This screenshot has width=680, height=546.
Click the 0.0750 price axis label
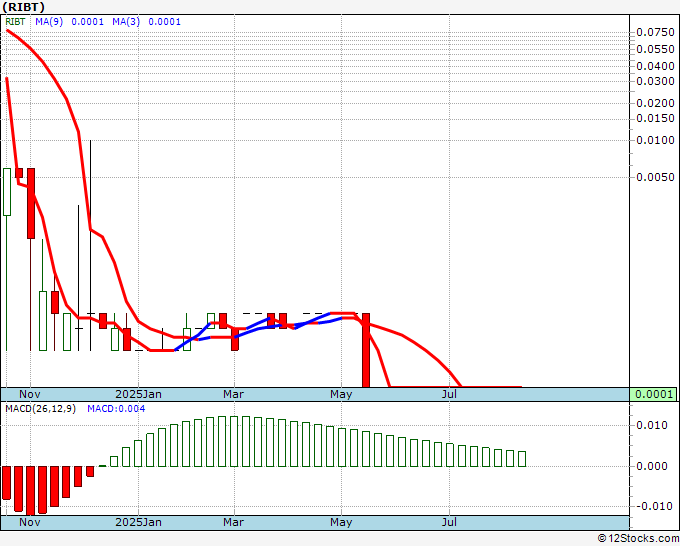point(655,33)
